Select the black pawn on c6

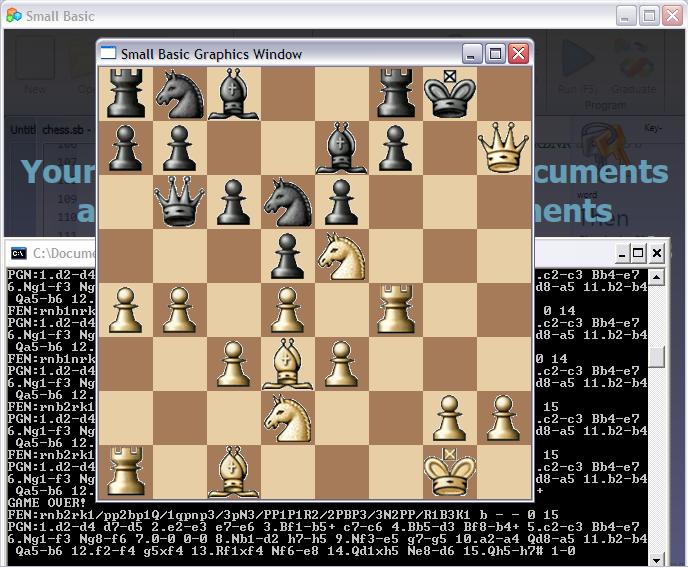[234, 202]
